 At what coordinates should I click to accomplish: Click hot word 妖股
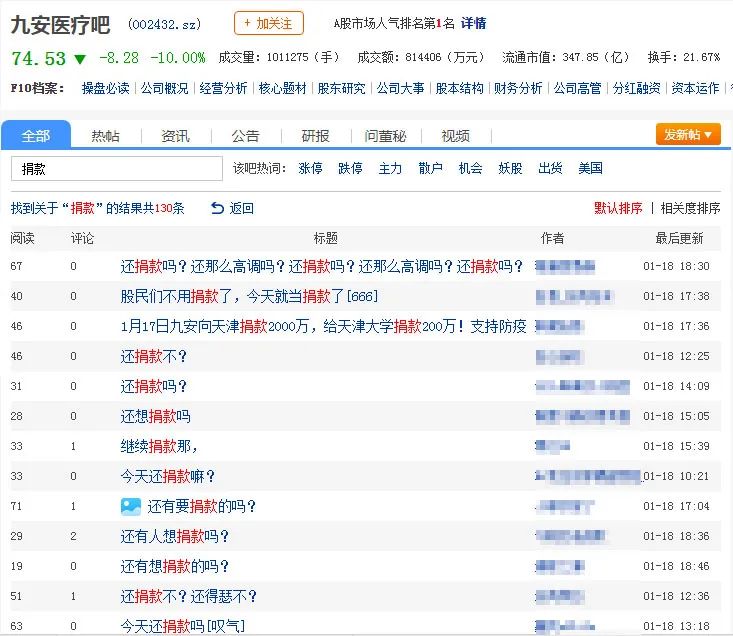click(x=510, y=168)
